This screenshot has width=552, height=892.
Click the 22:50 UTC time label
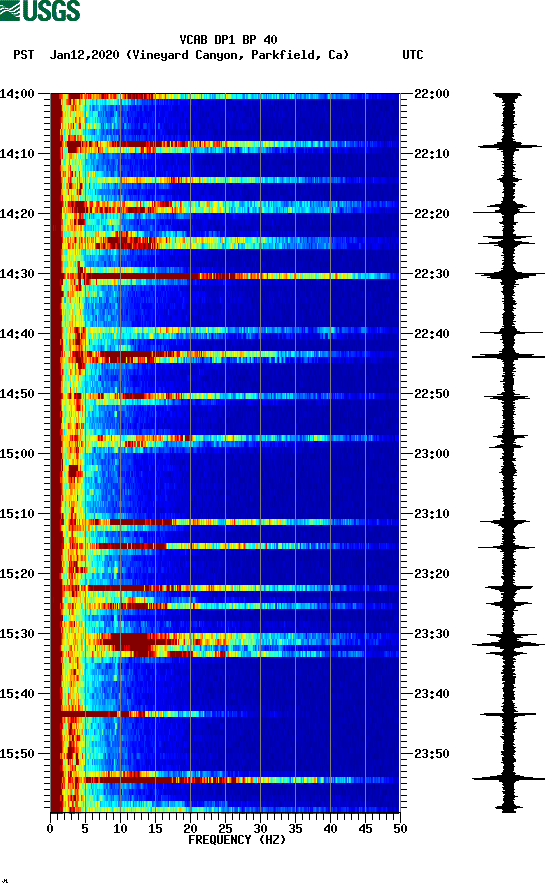[x=432, y=394]
